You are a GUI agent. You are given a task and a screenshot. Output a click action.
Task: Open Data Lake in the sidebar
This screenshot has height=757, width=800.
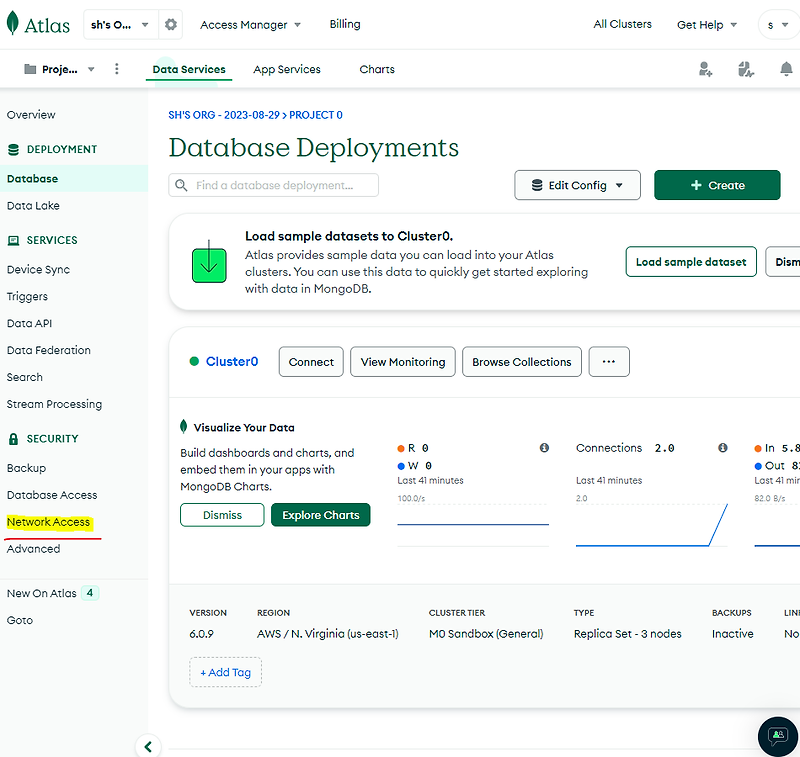(x=33, y=206)
